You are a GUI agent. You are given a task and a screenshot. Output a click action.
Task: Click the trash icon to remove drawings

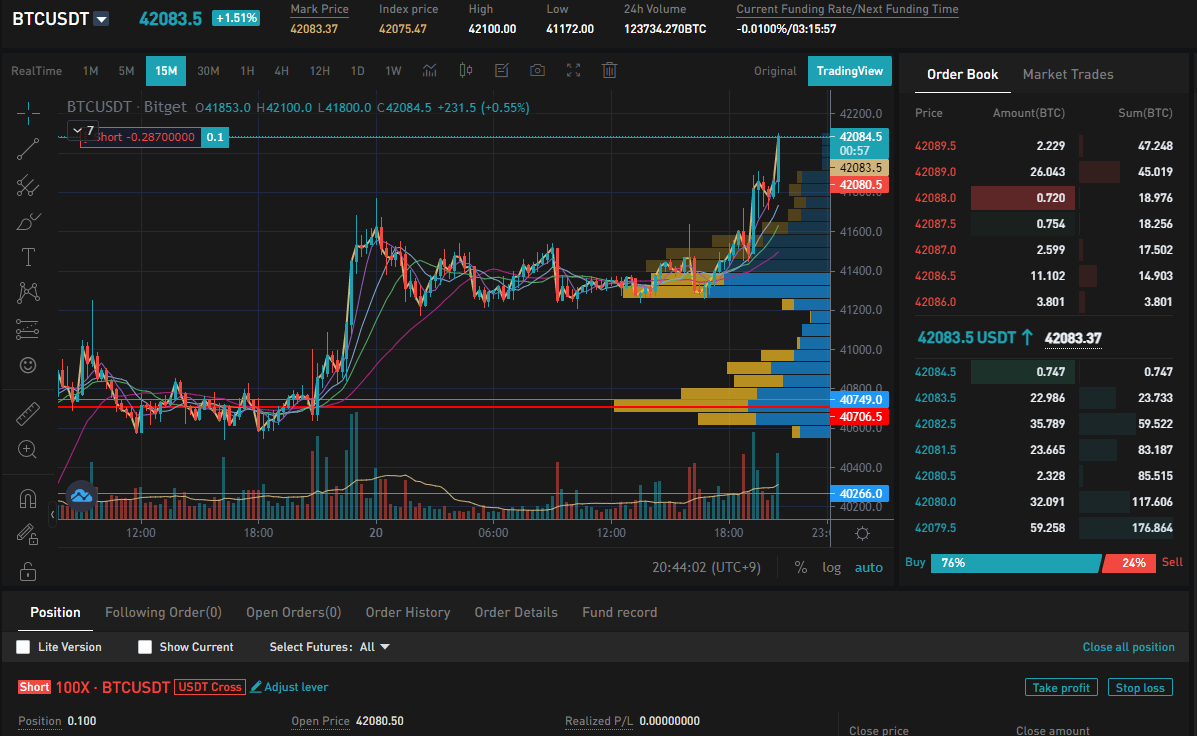tap(609, 71)
